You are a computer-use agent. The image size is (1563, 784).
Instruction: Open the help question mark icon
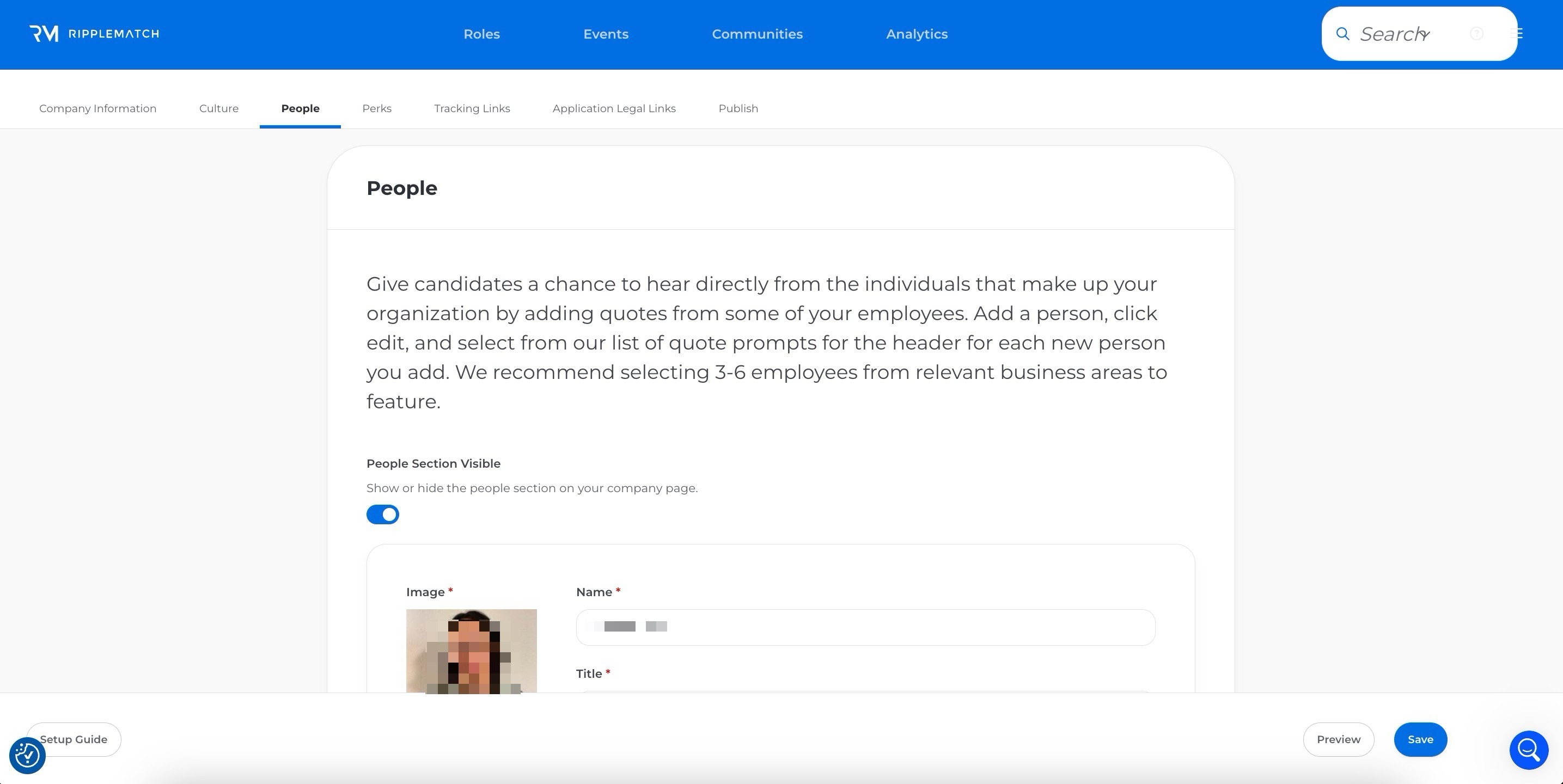click(1476, 34)
